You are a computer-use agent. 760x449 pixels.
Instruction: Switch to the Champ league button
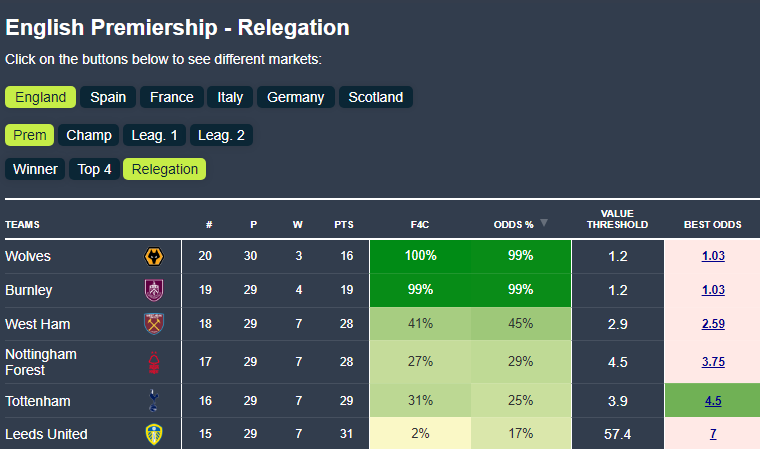tap(89, 135)
